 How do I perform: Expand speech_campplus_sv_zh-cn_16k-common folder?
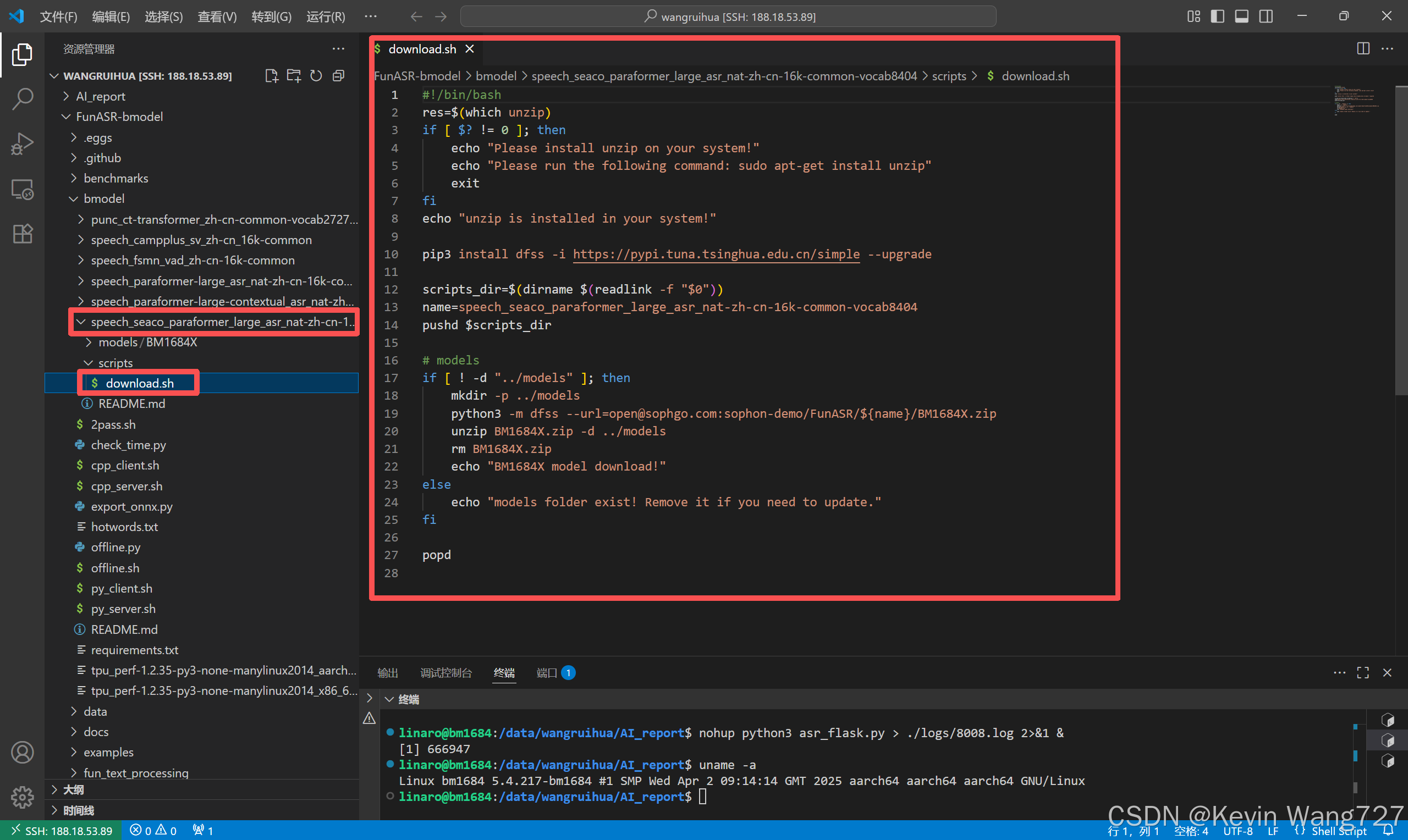coord(201,240)
